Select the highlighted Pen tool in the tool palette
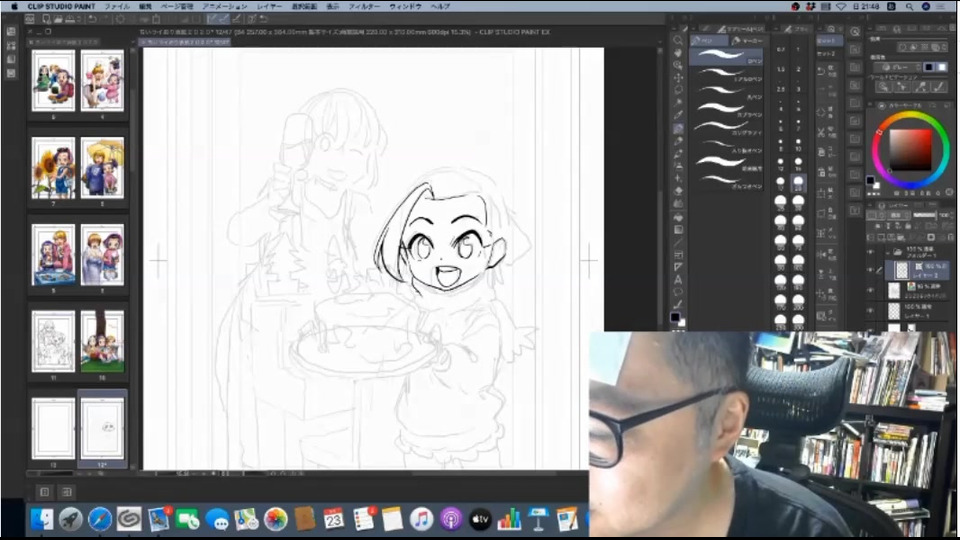This screenshot has width=960, height=540. (678, 128)
